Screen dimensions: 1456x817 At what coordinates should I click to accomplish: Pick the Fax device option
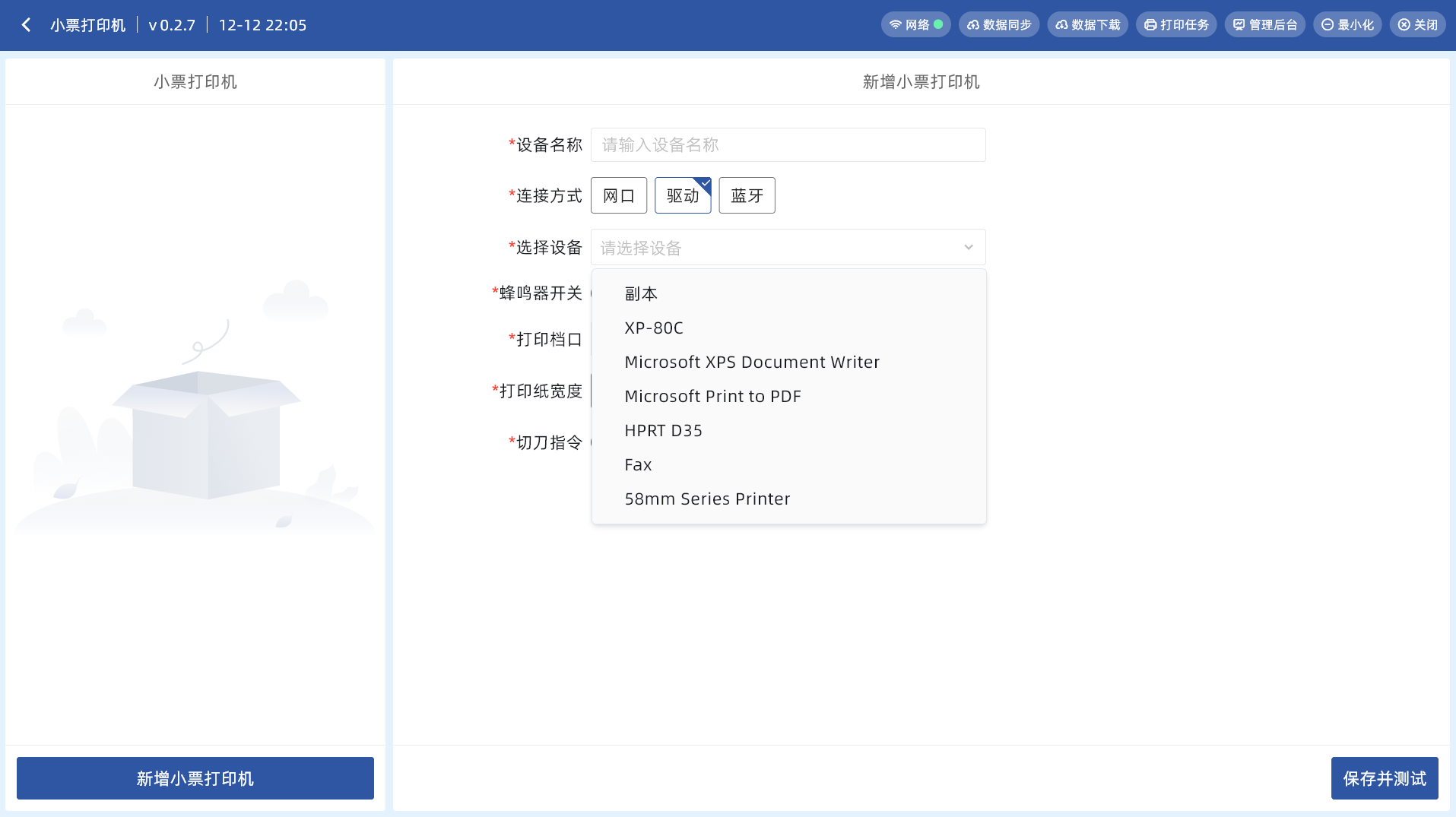coord(638,465)
